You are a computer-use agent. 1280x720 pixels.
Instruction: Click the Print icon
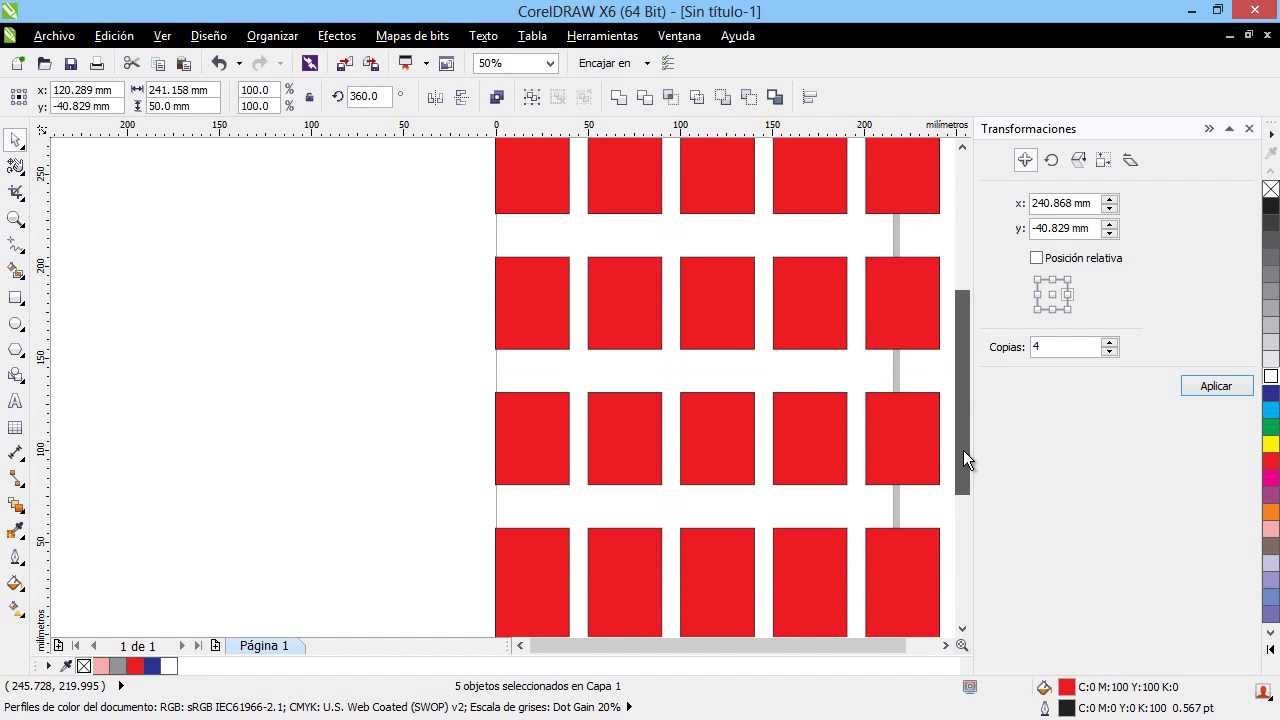coord(97,63)
